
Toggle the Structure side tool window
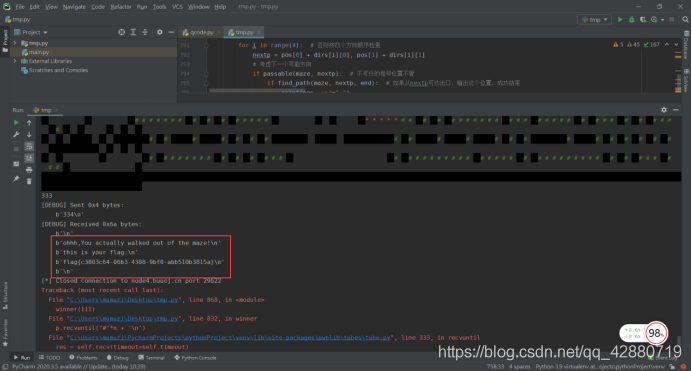pyautogui.click(x=5, y=296)
